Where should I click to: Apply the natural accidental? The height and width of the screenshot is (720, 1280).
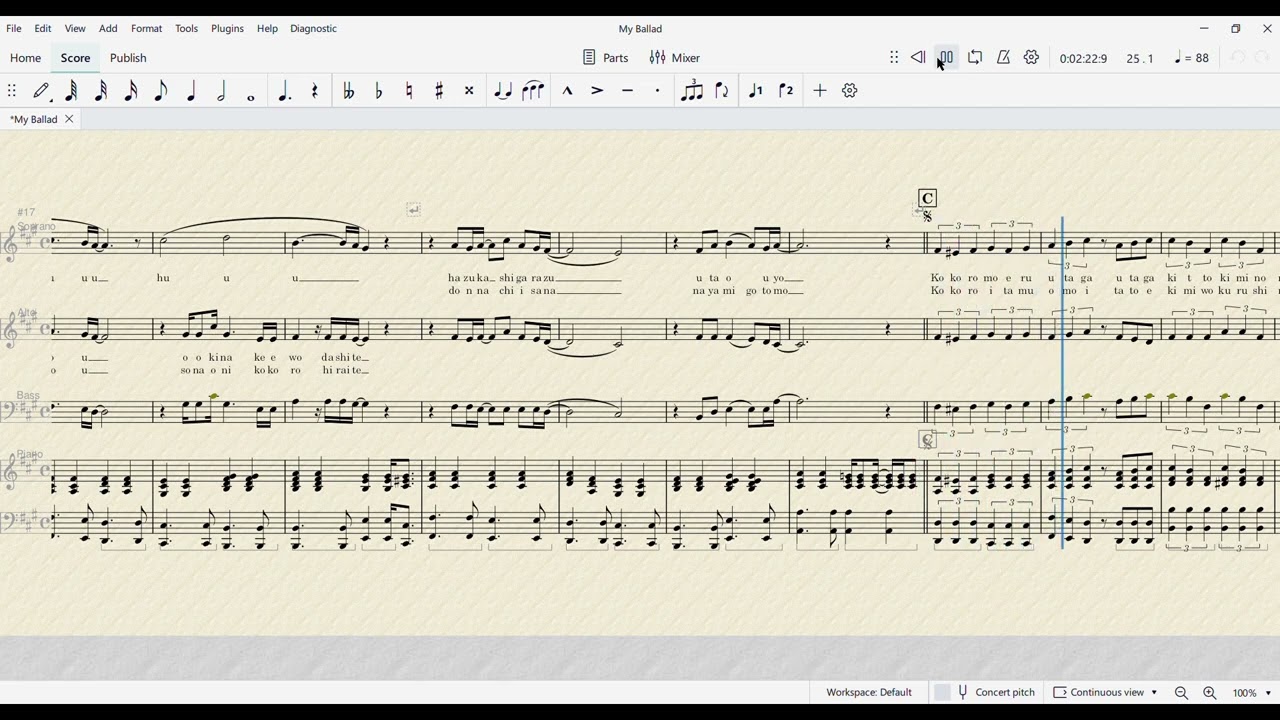pos(409,91)
